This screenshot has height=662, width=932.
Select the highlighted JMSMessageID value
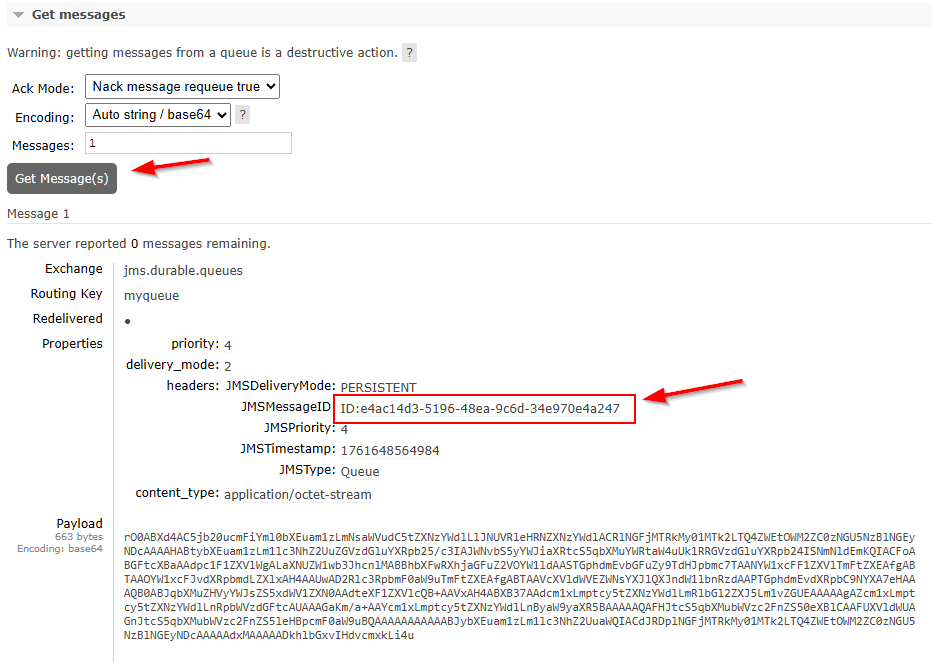click(x=484, y=408)
